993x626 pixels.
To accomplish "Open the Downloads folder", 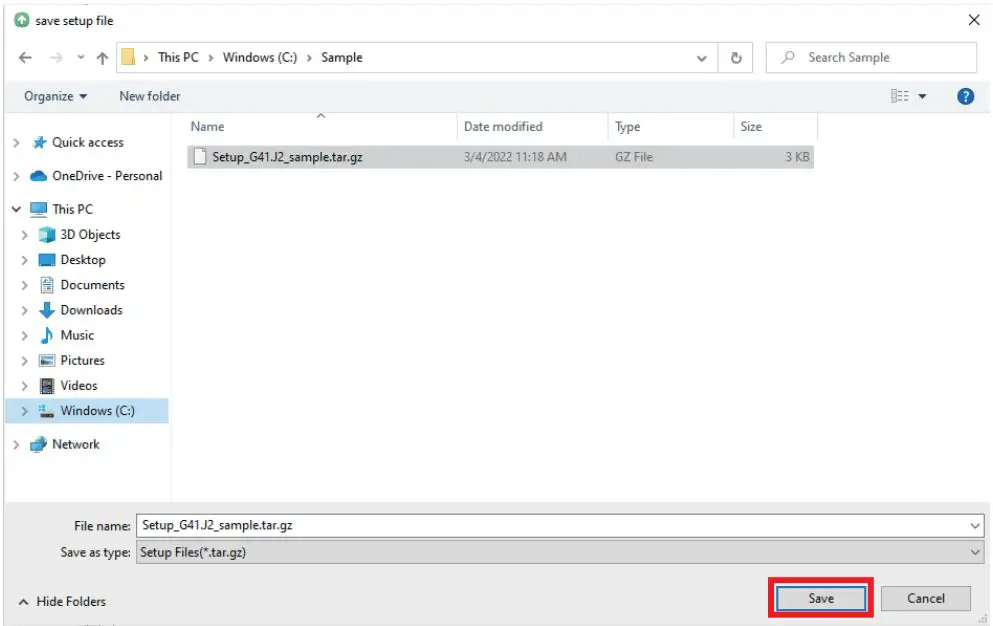I will [91, 310].
